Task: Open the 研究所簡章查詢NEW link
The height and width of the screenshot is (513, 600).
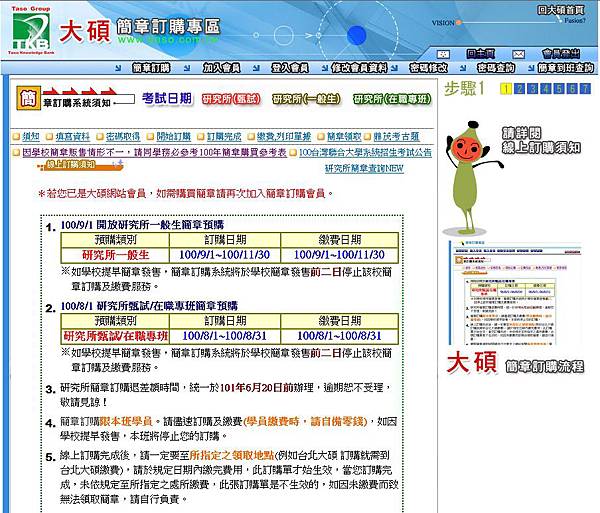Action: point(364,168)
